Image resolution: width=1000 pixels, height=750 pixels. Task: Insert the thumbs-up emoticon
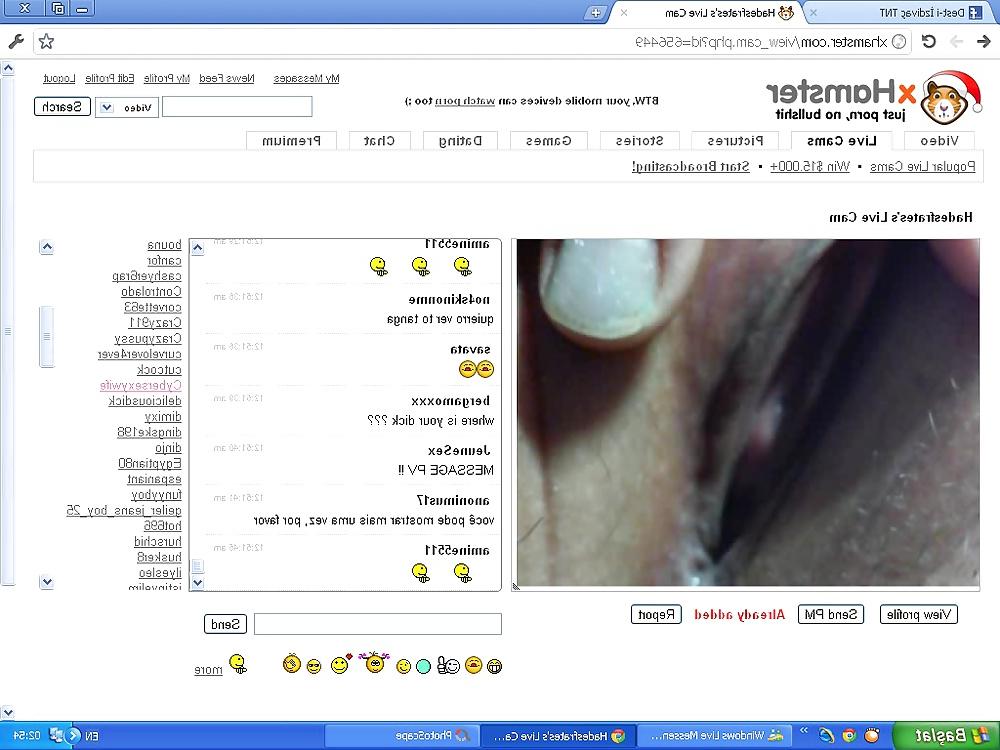coord(449,666)
